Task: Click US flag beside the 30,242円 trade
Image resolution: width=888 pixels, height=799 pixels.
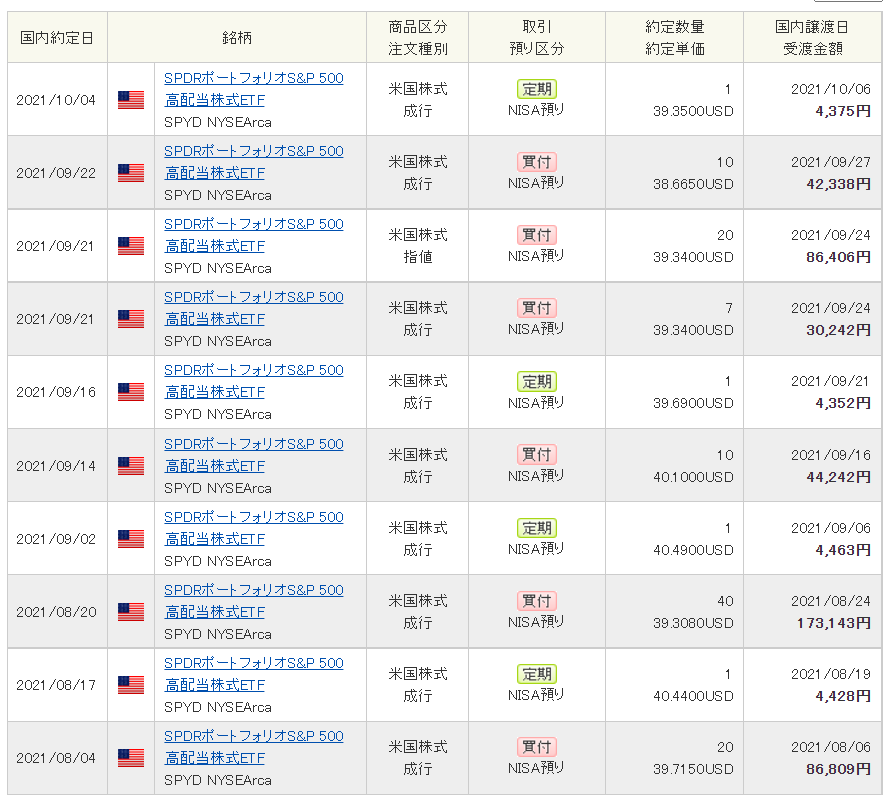Action: click(131, 319)
